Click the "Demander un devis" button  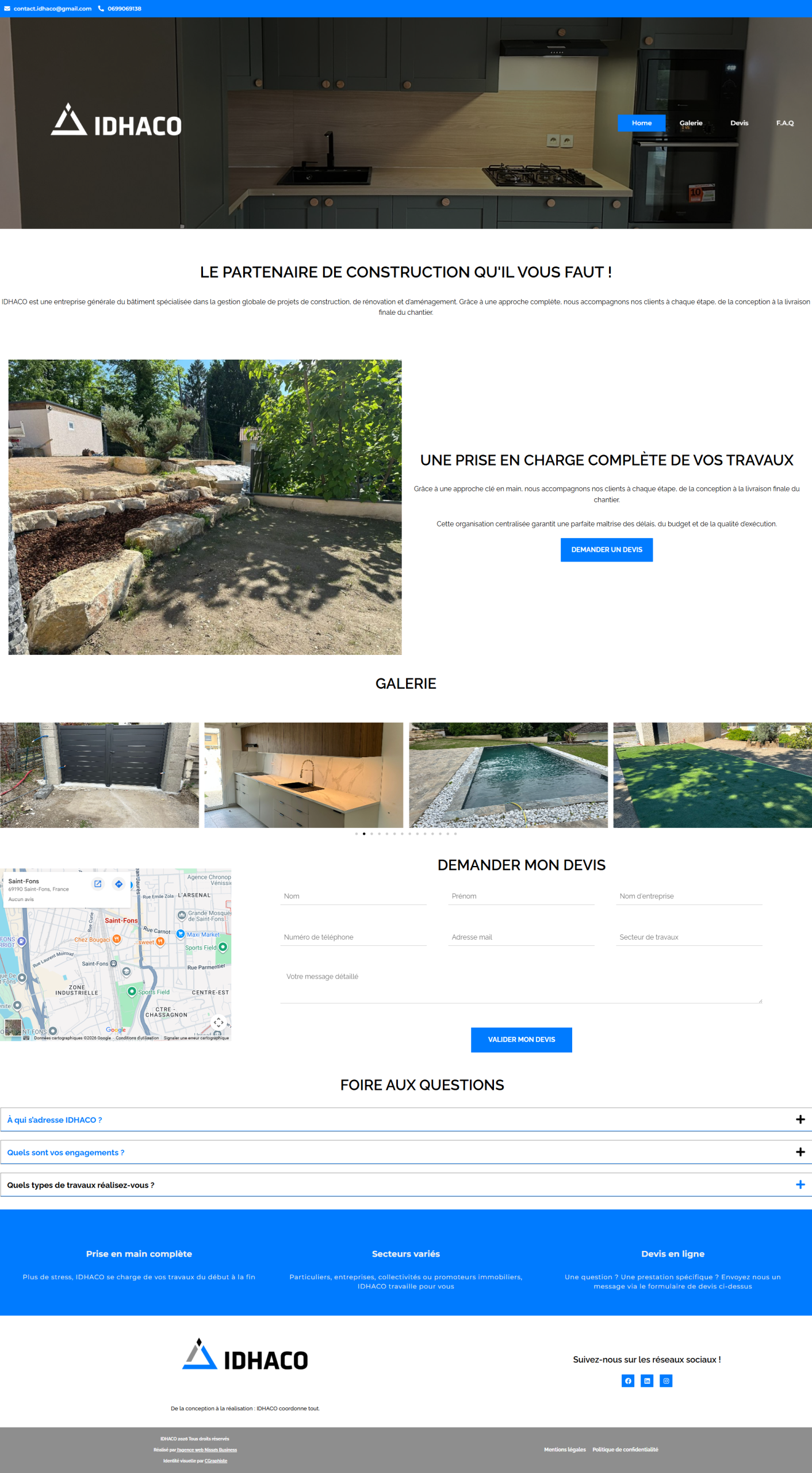pos(606,549)
